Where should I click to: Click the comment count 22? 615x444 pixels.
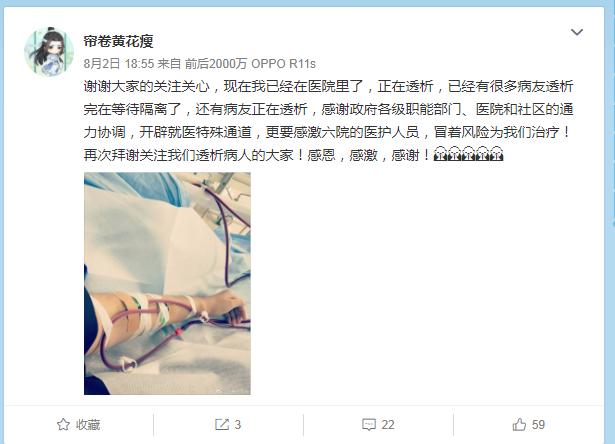pos(388,424)
